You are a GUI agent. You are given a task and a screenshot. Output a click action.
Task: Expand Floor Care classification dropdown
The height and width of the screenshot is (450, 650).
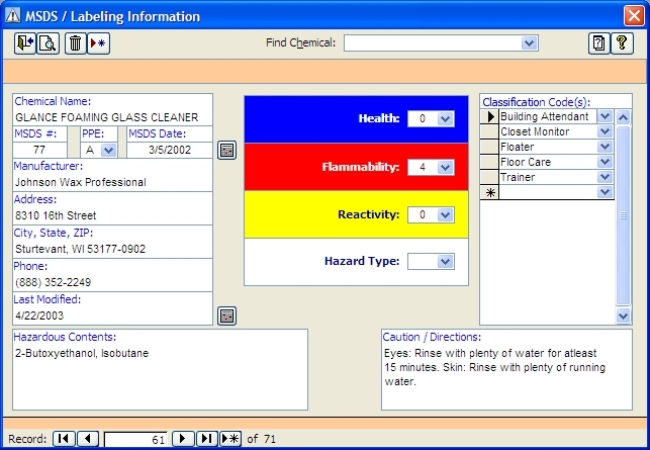click(605, 162)
